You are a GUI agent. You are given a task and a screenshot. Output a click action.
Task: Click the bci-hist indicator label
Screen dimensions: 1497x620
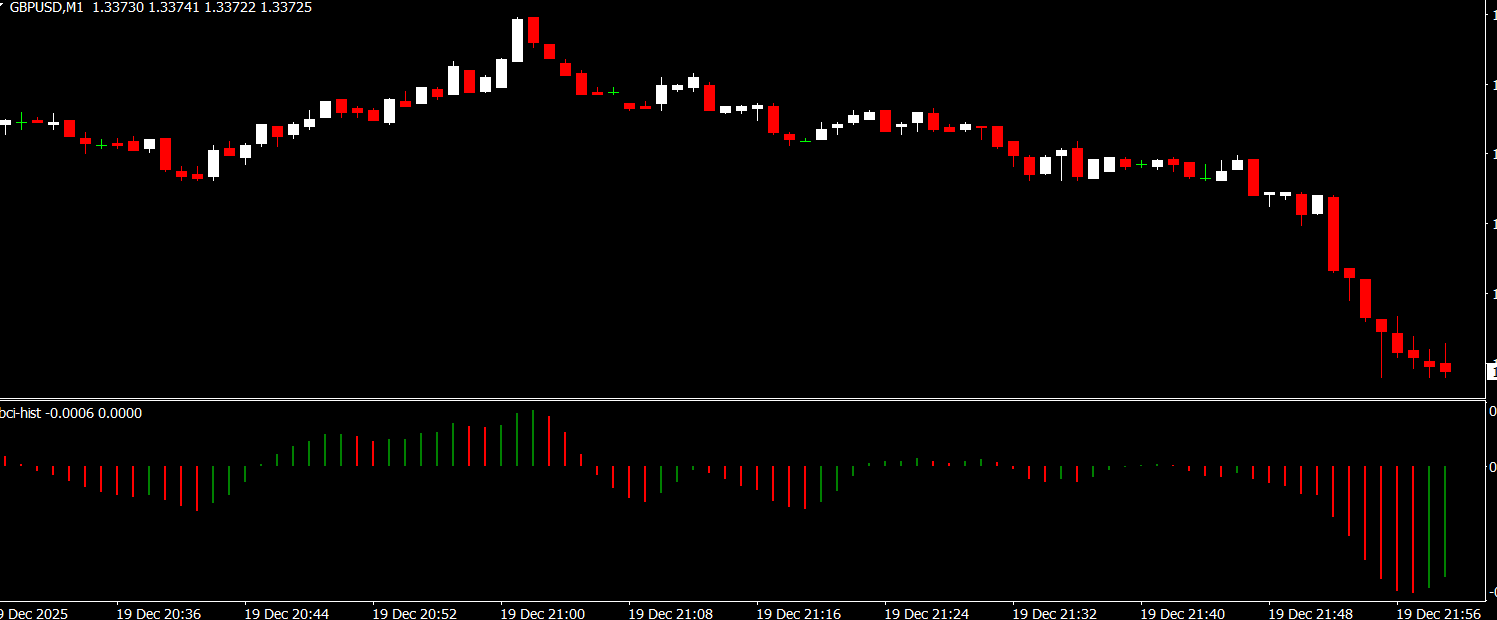point(20,413)
